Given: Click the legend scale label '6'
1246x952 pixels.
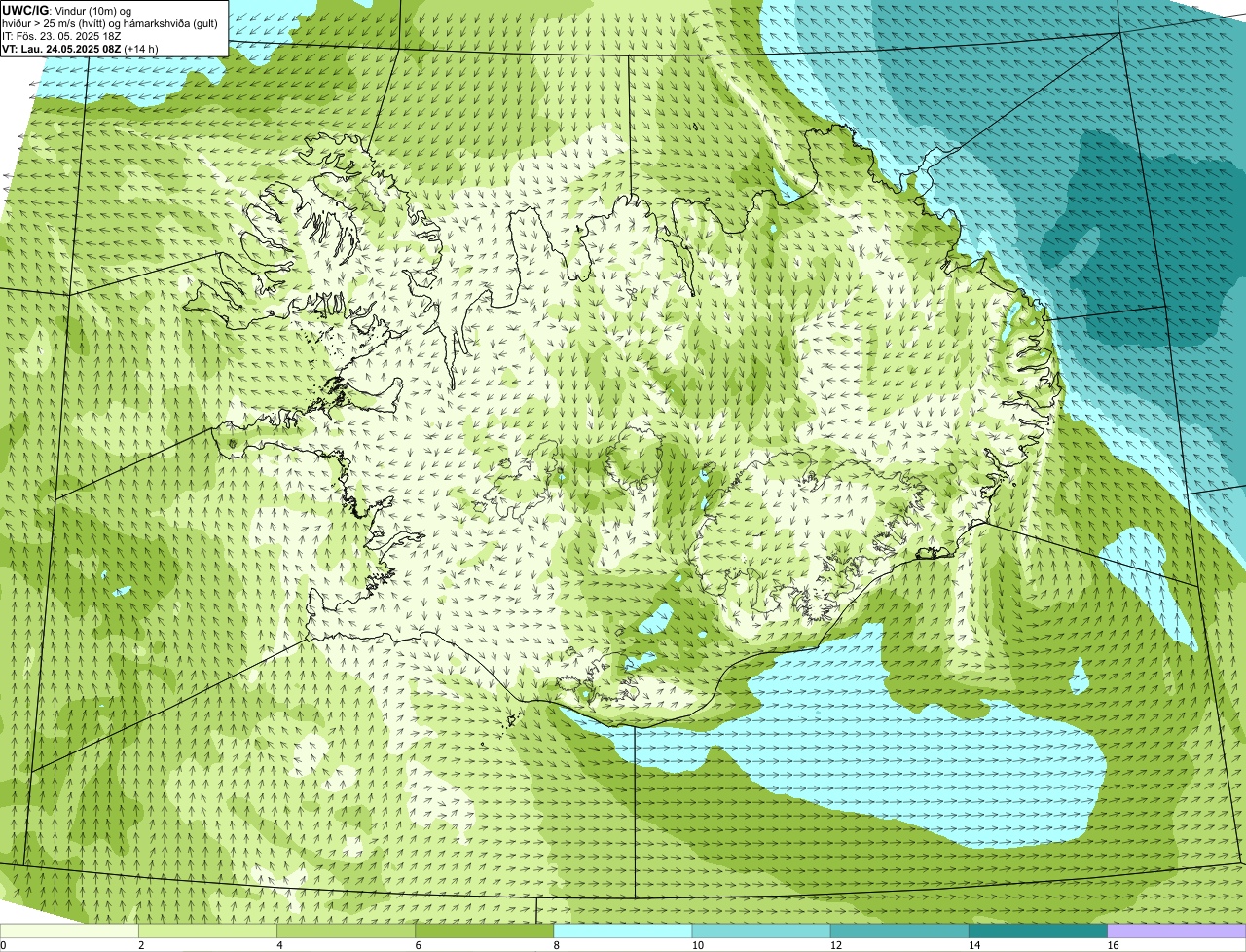Looking at the screenshot, I should 419,945.
